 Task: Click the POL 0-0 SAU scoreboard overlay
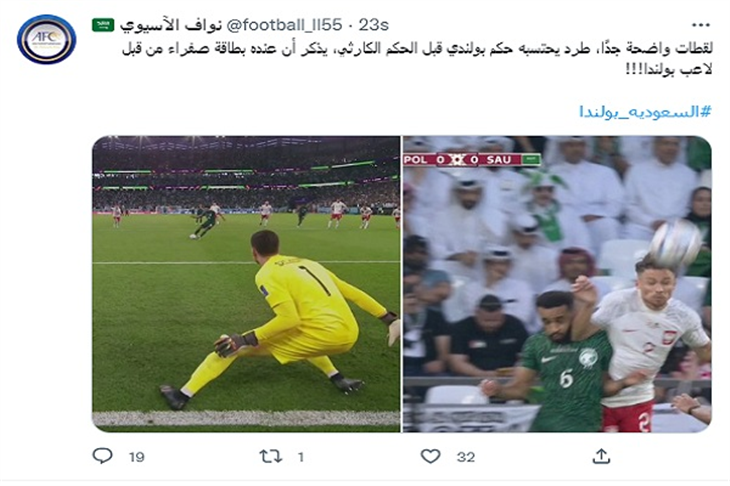[x=472, y=160]
